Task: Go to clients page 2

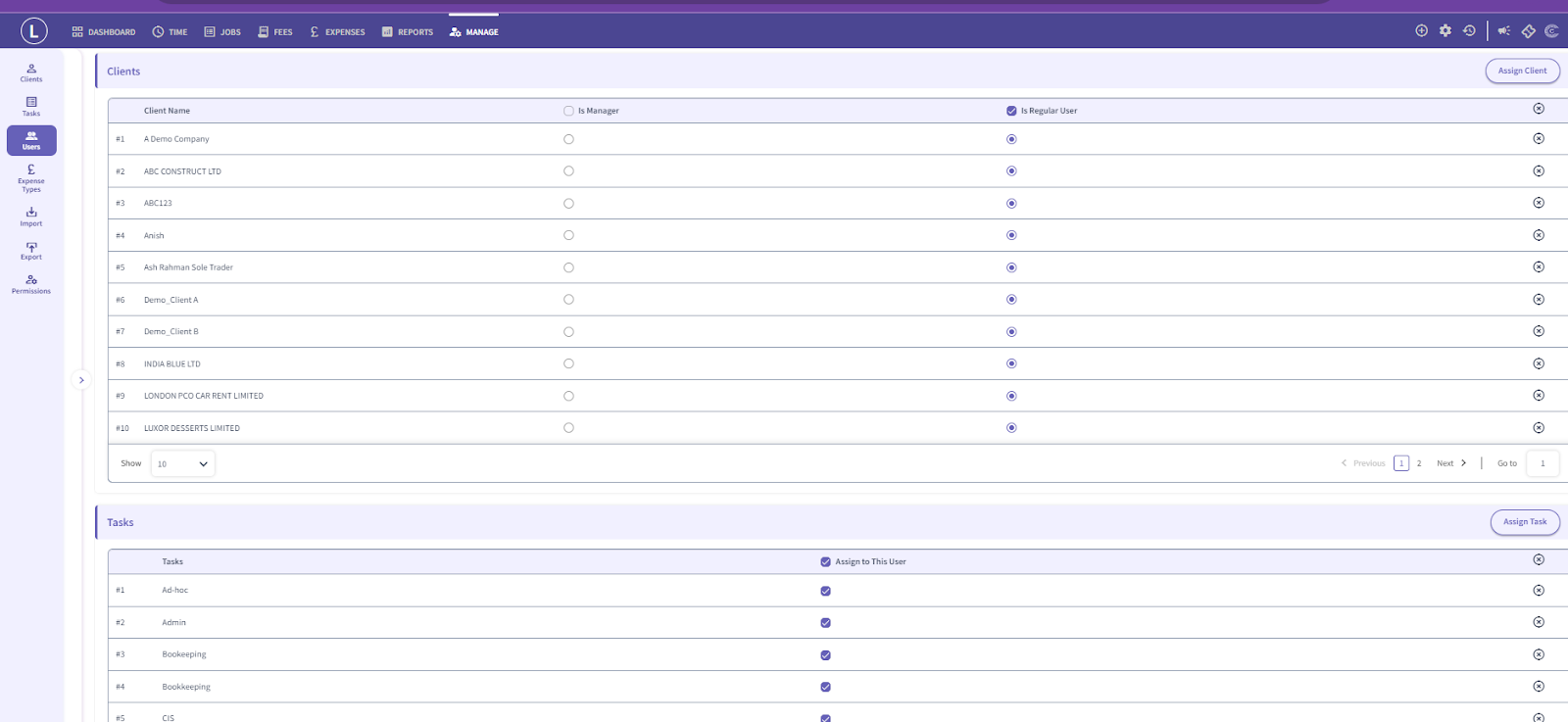Action: [x=1419, y=463]
